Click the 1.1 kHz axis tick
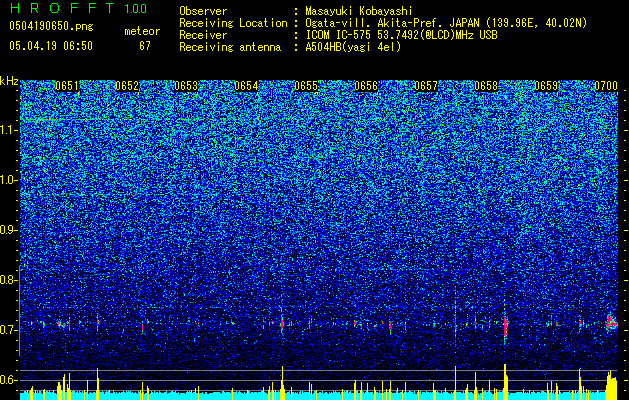The height and width of the screenshot is (400, 629). [10, 130]
